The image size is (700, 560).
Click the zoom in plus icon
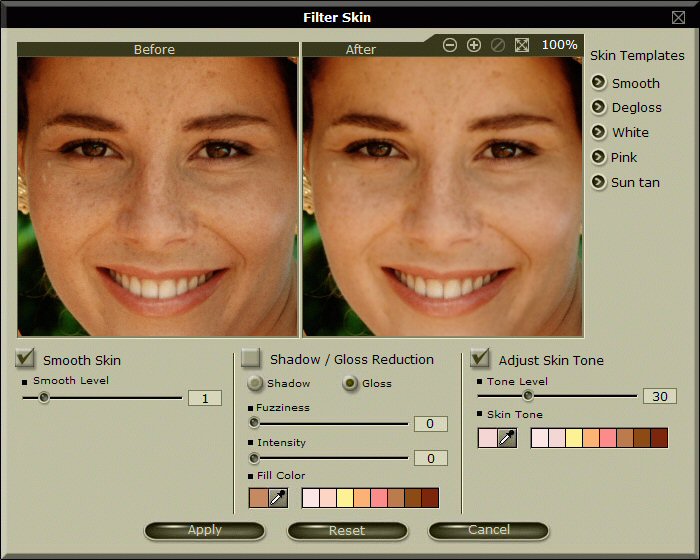(474, 45)
